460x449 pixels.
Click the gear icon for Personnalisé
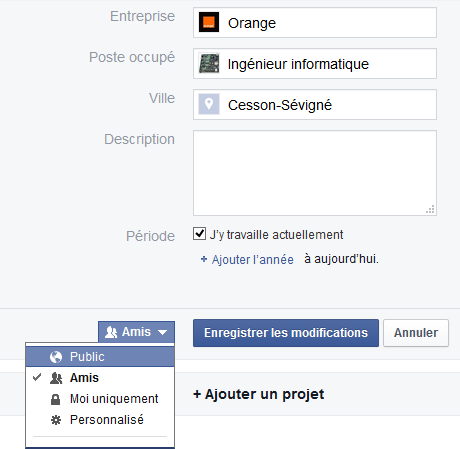point(56,420)
